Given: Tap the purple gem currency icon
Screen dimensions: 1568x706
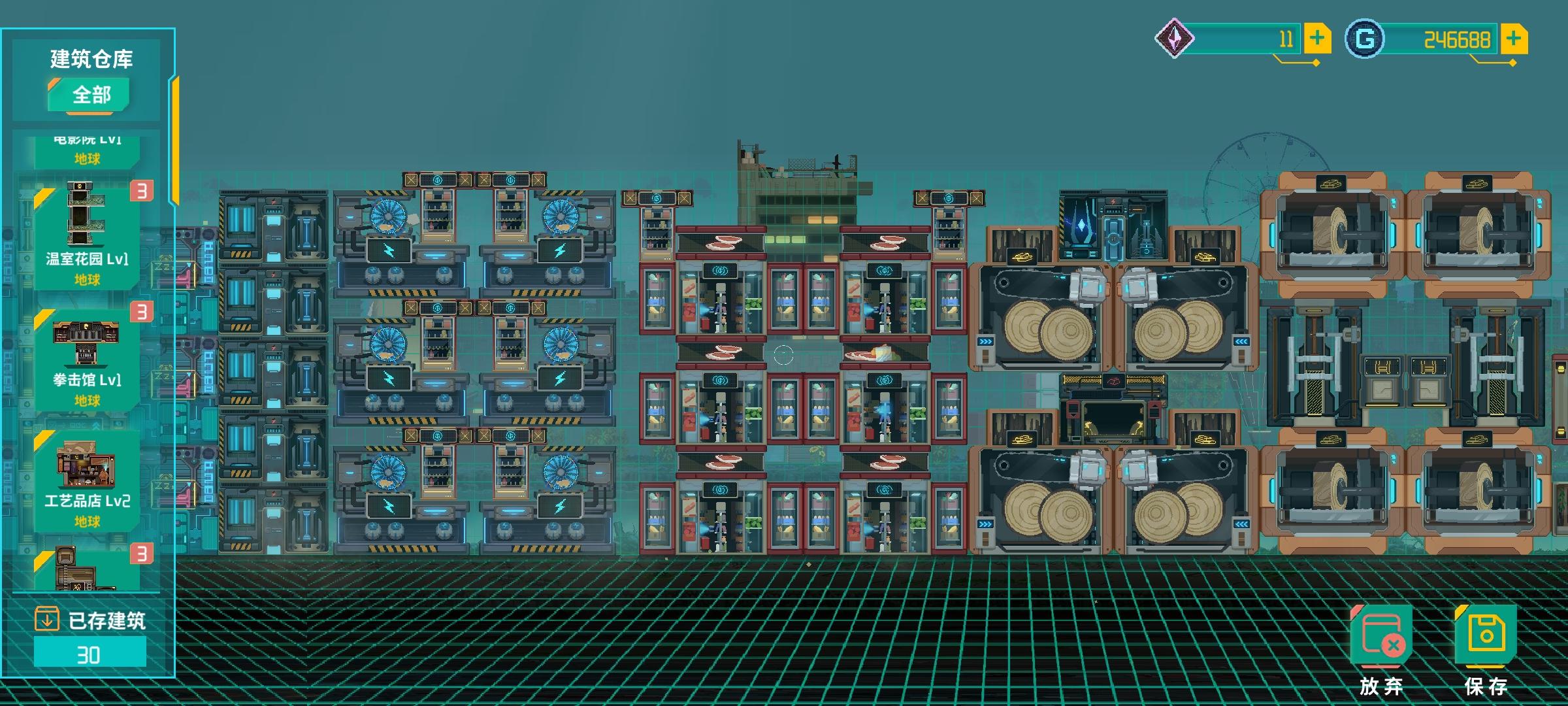Looking at the screenshot, I should (x=1175, y=38).
